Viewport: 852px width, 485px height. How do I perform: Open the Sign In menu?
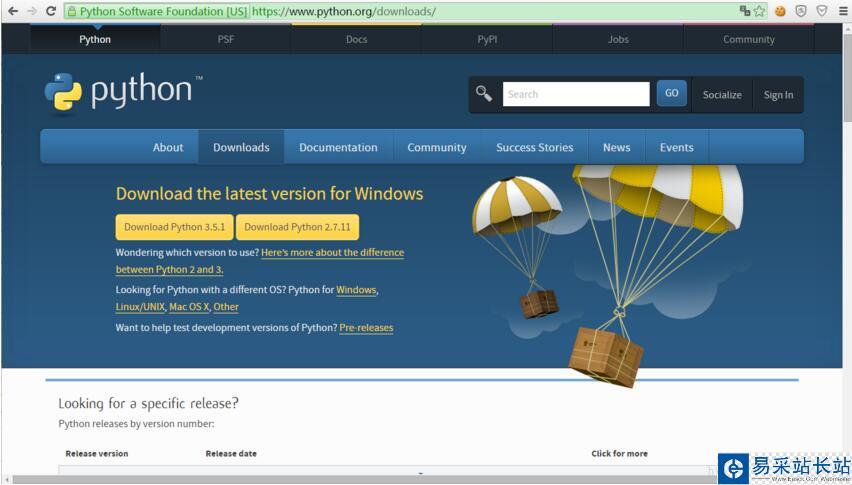click(x=778, y=95)
